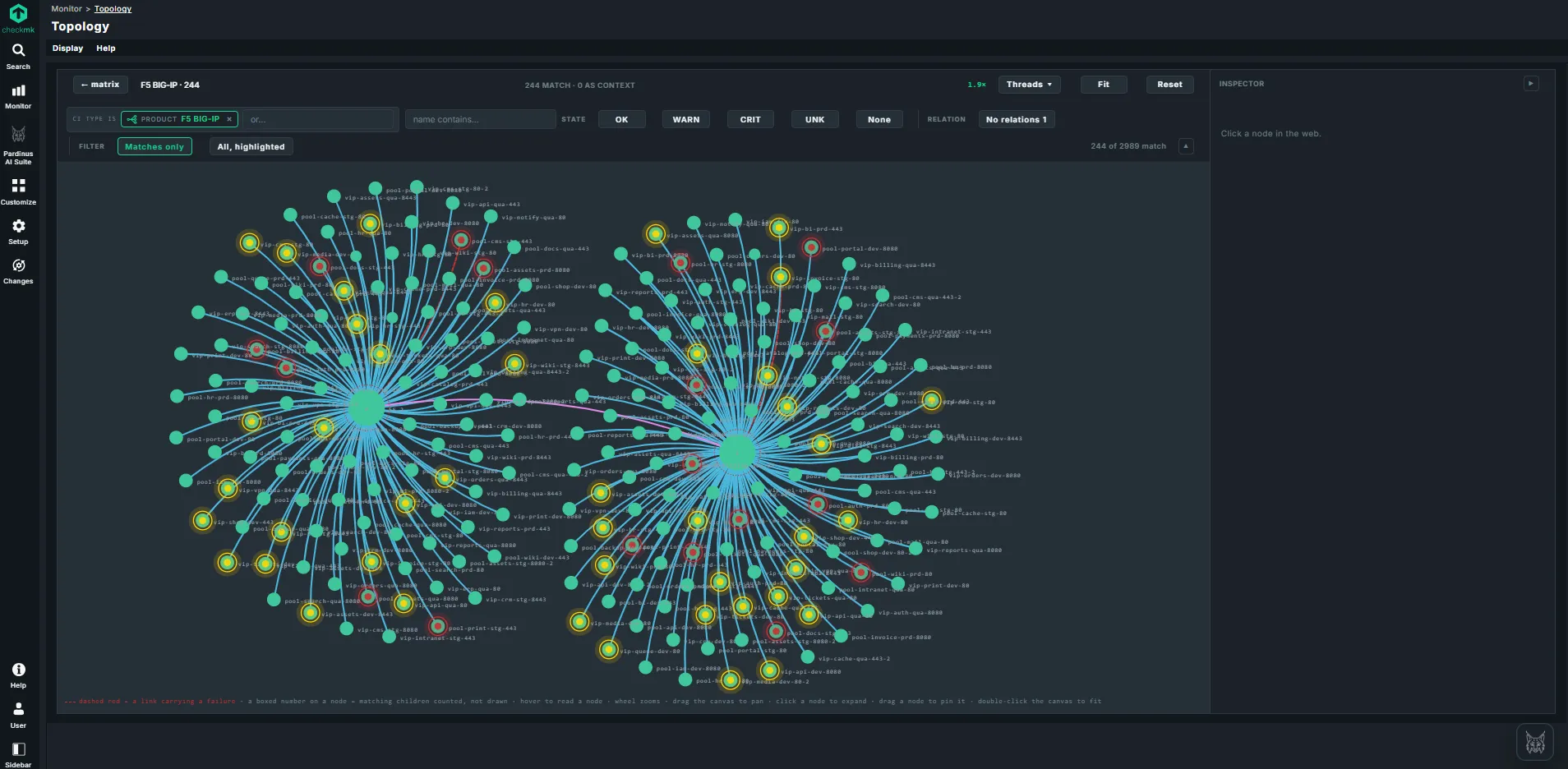1568x769 pixels.
Task: Open the Help menu in sidebar
Action: click(x=18, y=675)
